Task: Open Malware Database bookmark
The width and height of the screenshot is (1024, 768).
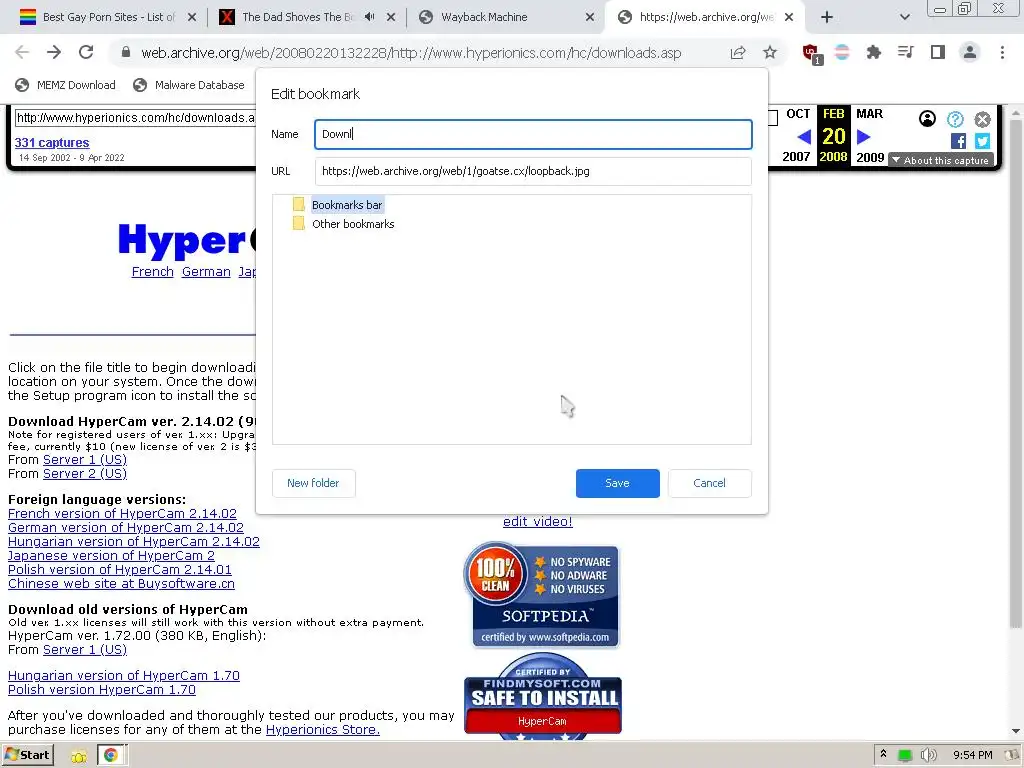Action: tap(188, 85)
